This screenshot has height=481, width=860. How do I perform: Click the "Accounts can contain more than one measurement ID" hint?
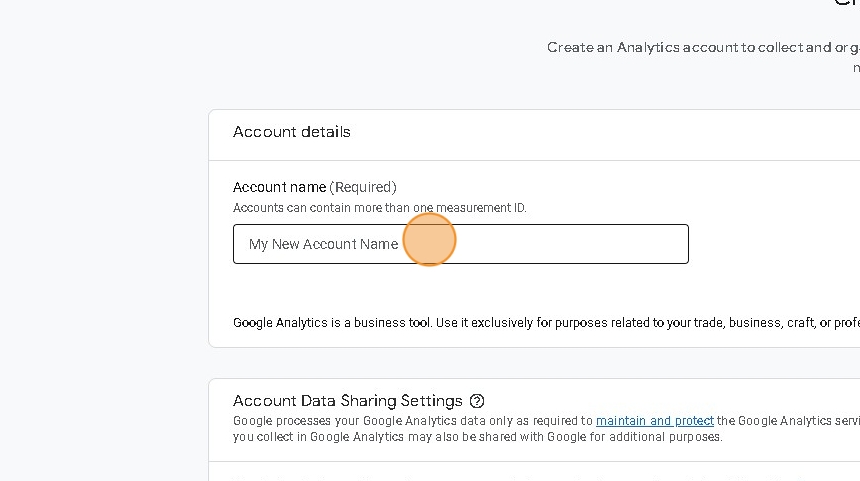380,208
